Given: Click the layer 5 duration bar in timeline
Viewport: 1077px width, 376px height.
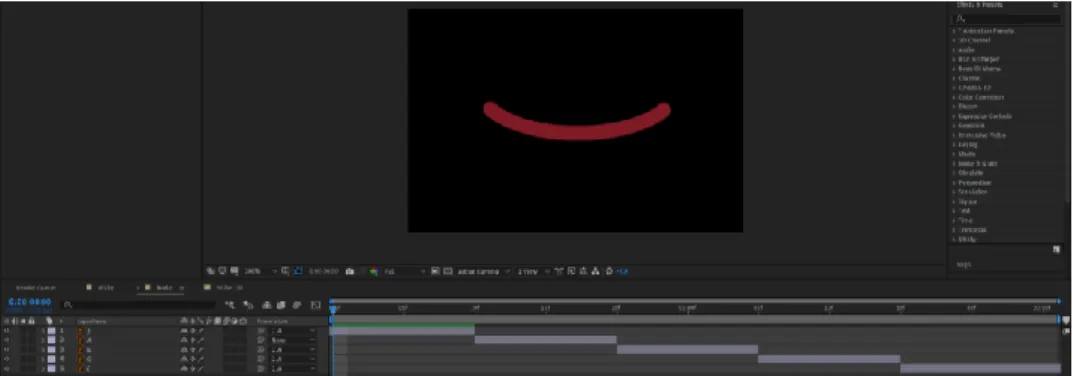Looking at the screenshot, I should [x=980, y=368].
